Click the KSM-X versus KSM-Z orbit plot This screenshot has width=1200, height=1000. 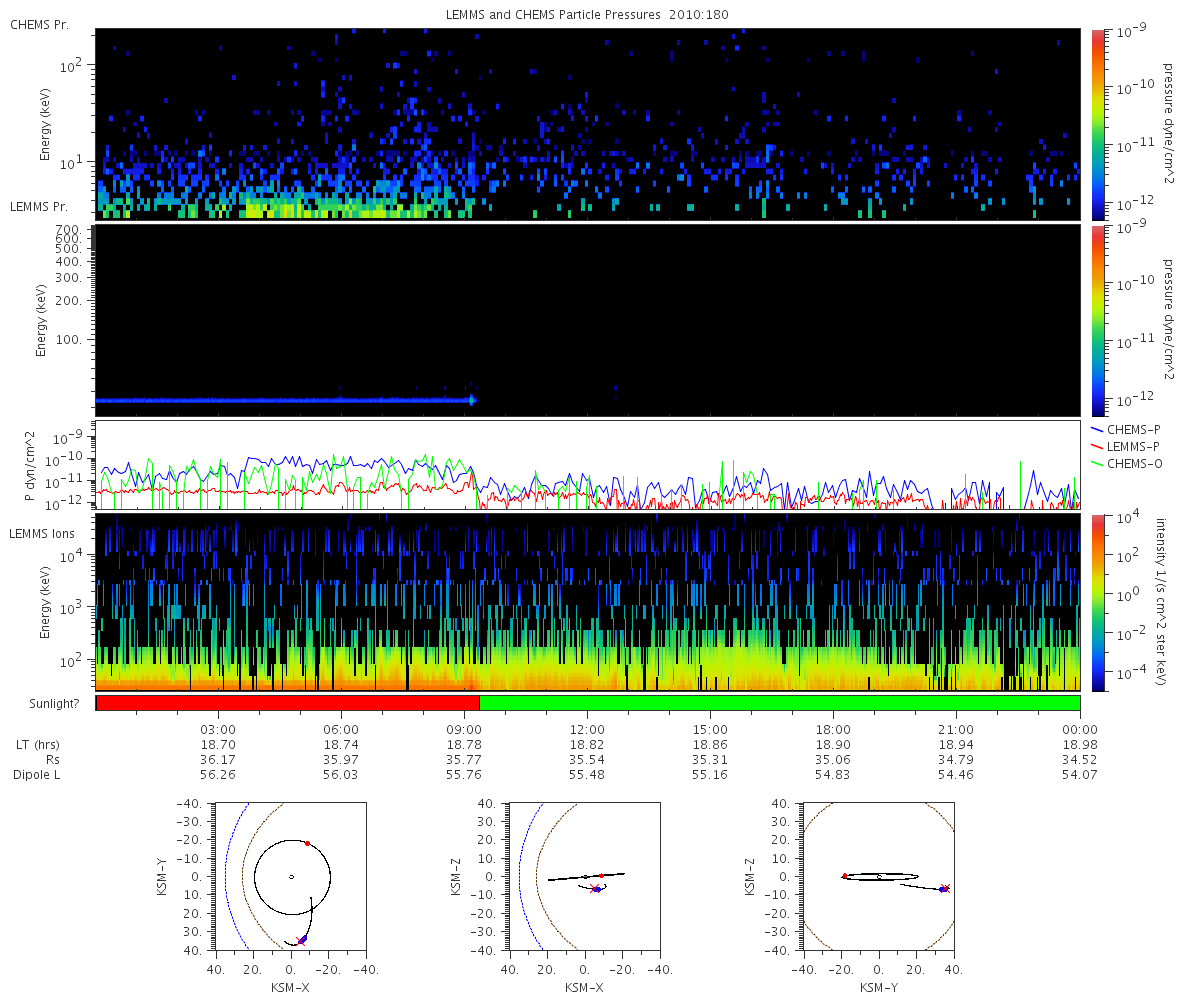(584, 876)
